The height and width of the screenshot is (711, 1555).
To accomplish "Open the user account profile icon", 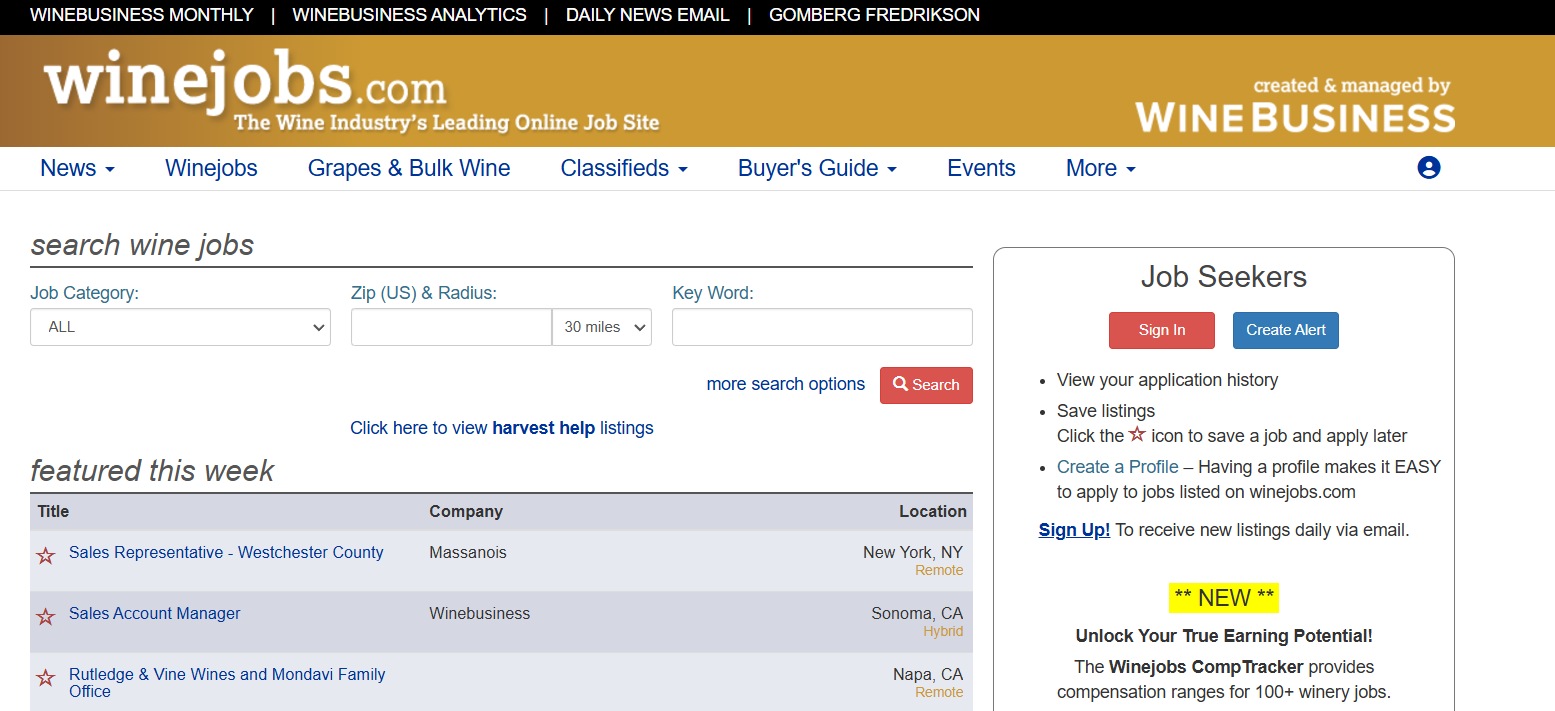I will (x=1428, y=168).
